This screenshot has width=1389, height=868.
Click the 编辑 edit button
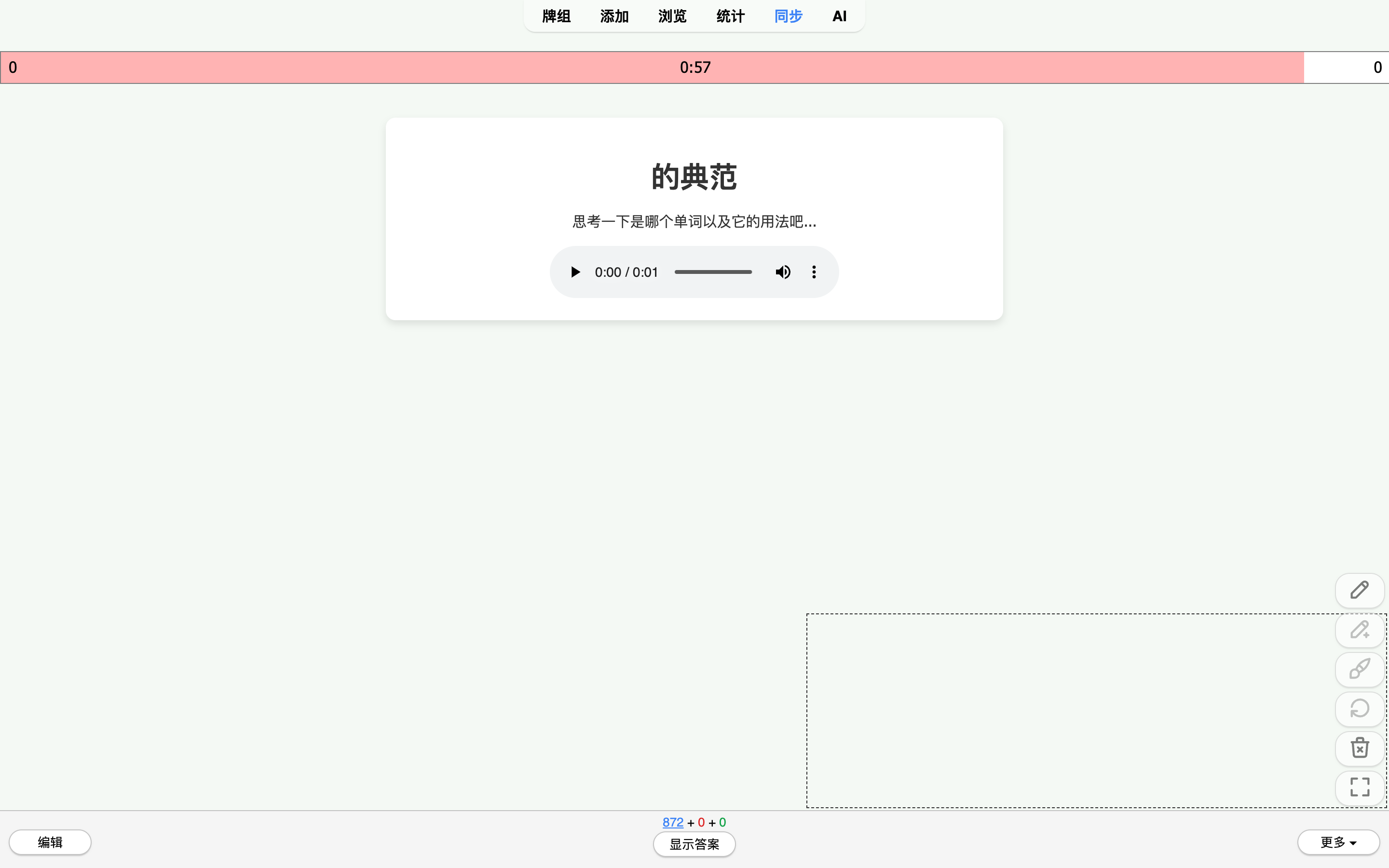50,842
